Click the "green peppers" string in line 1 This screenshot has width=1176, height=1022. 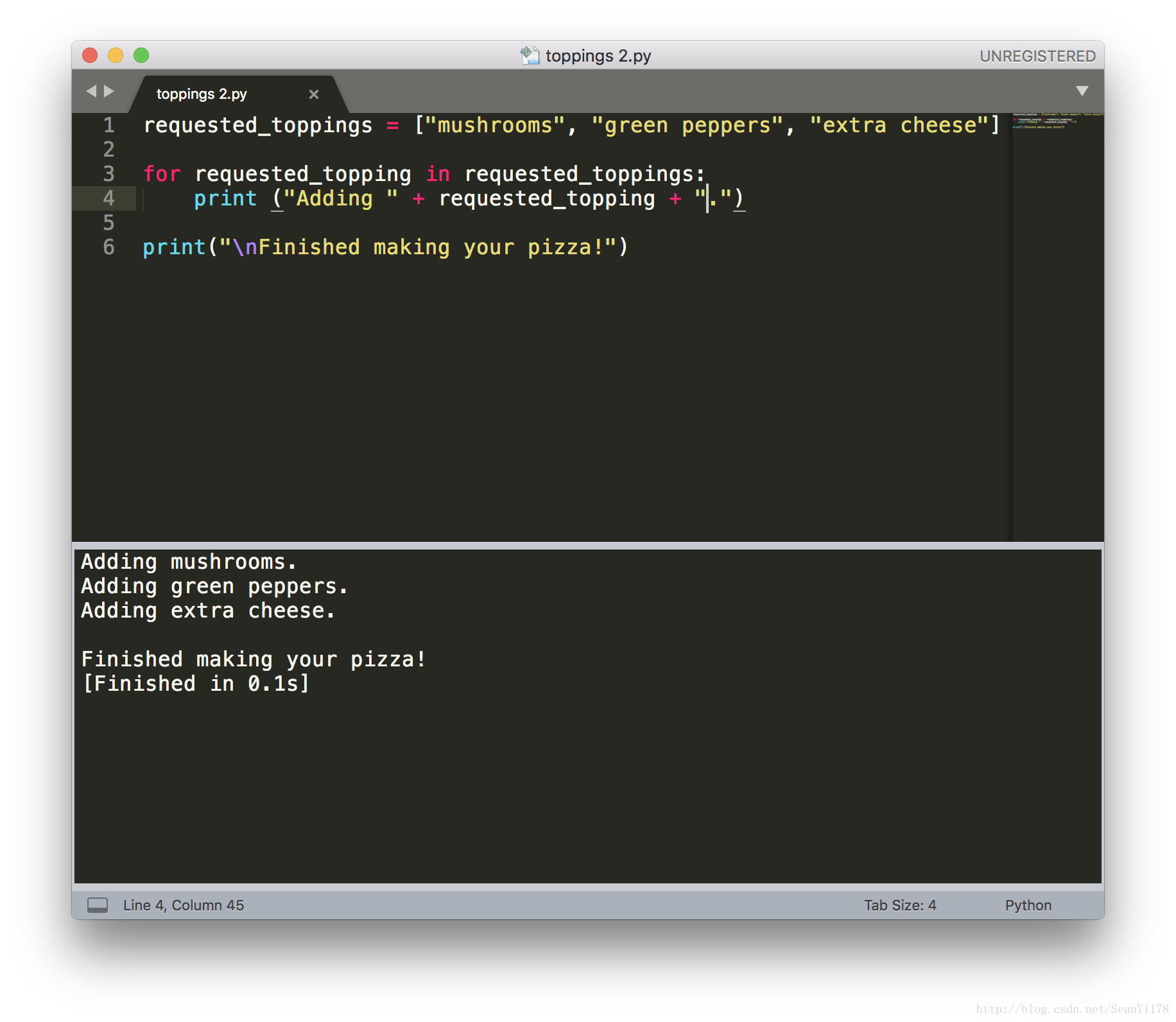687,125
